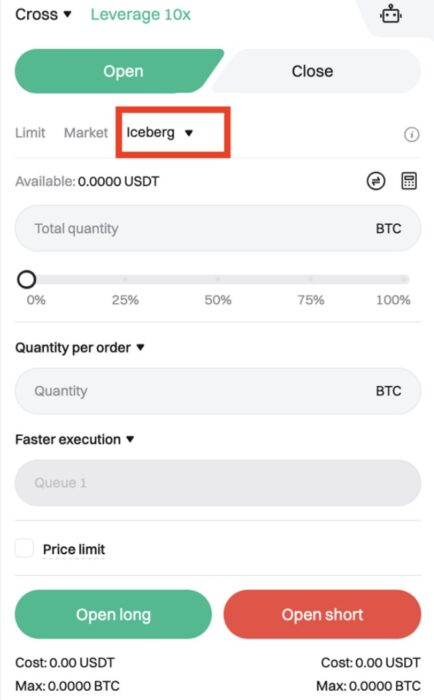Set the quantity slider to 100%
434x700 pixels.
pos(403,279)
